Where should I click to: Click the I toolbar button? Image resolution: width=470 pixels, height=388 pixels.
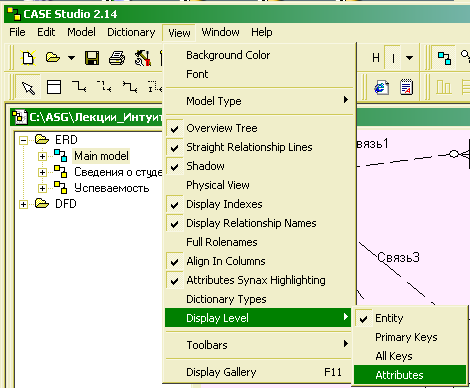[x=393, y=58]
